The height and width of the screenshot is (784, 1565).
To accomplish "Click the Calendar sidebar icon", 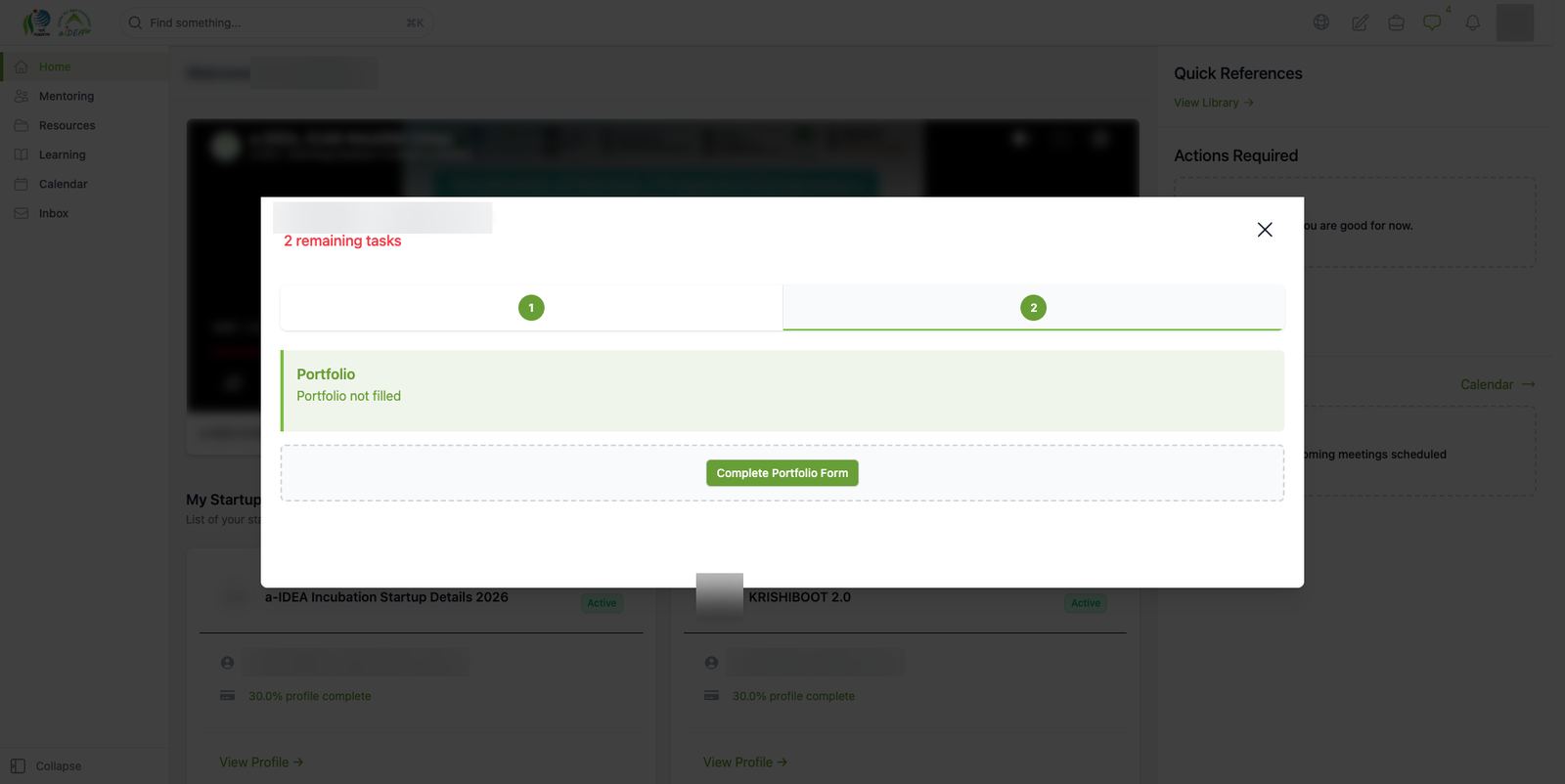I will (22, 184).
